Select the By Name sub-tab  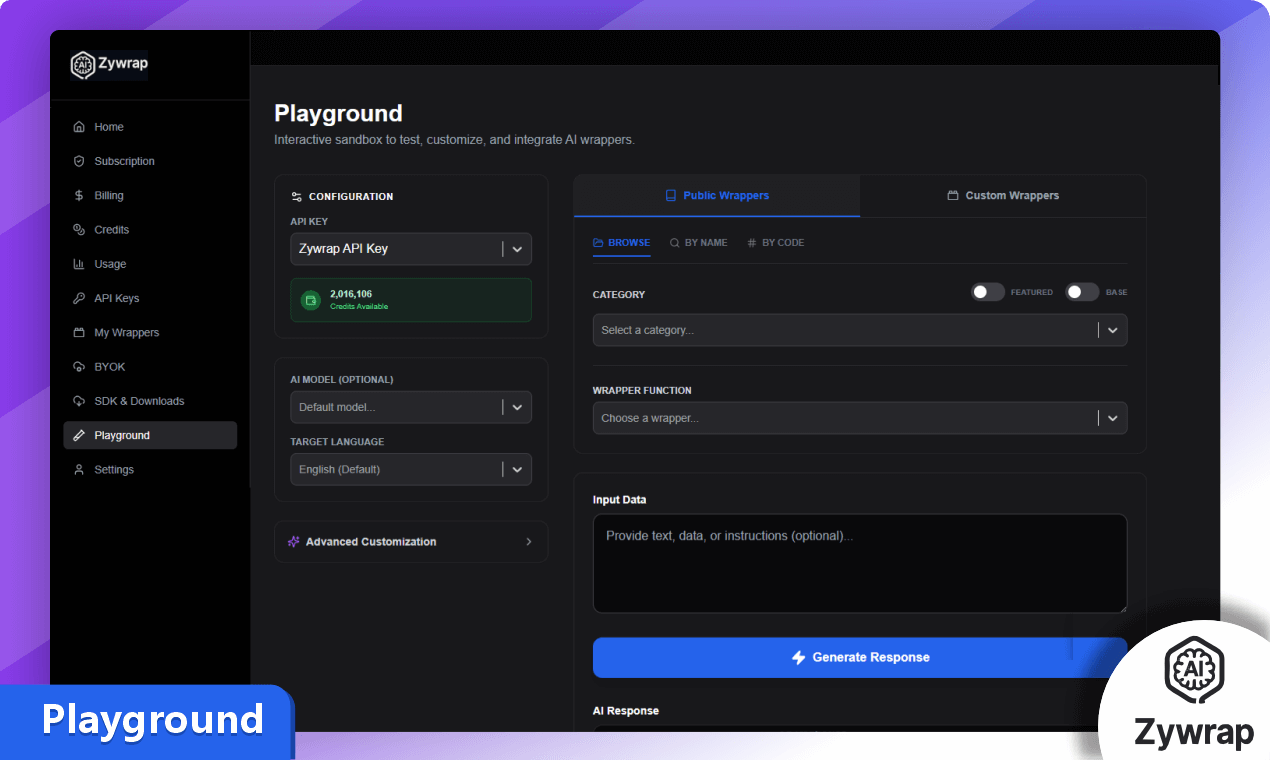point(699,242)
